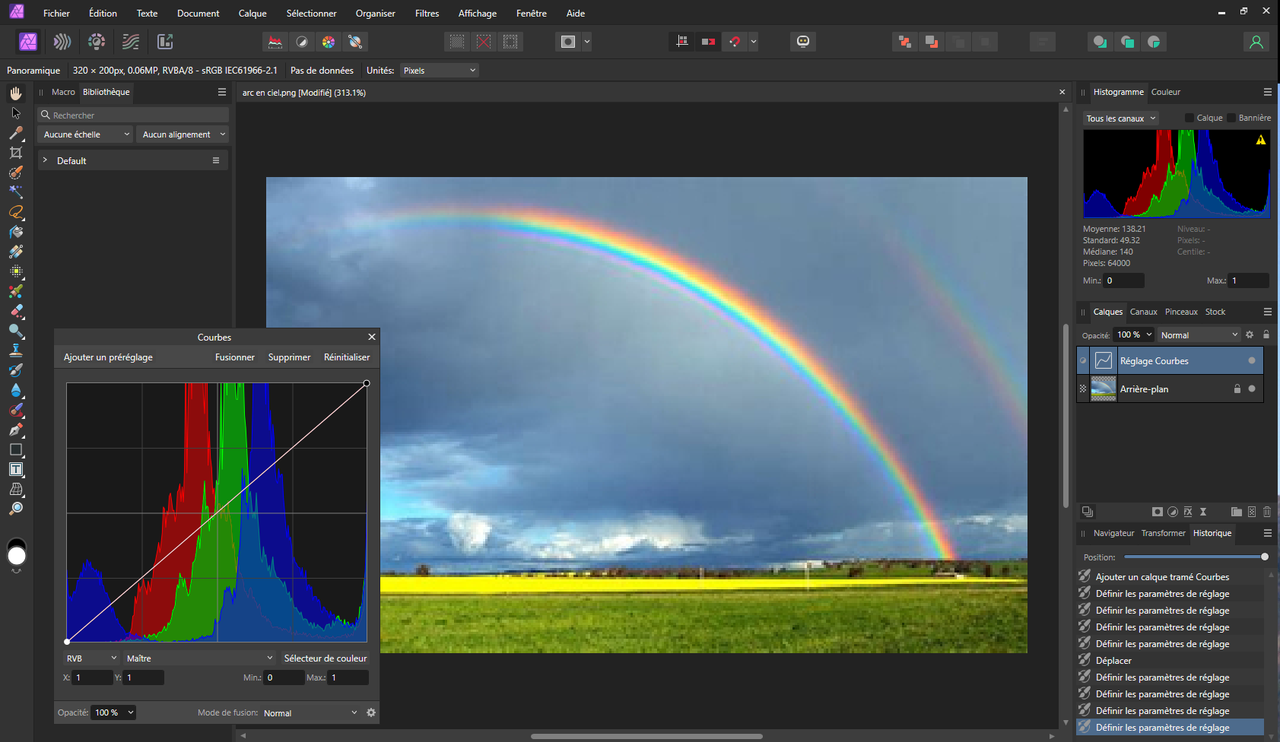Screen dimensions: 1280x742
Task: Toggle the Quick Mask button
Action: pos(568,42)
